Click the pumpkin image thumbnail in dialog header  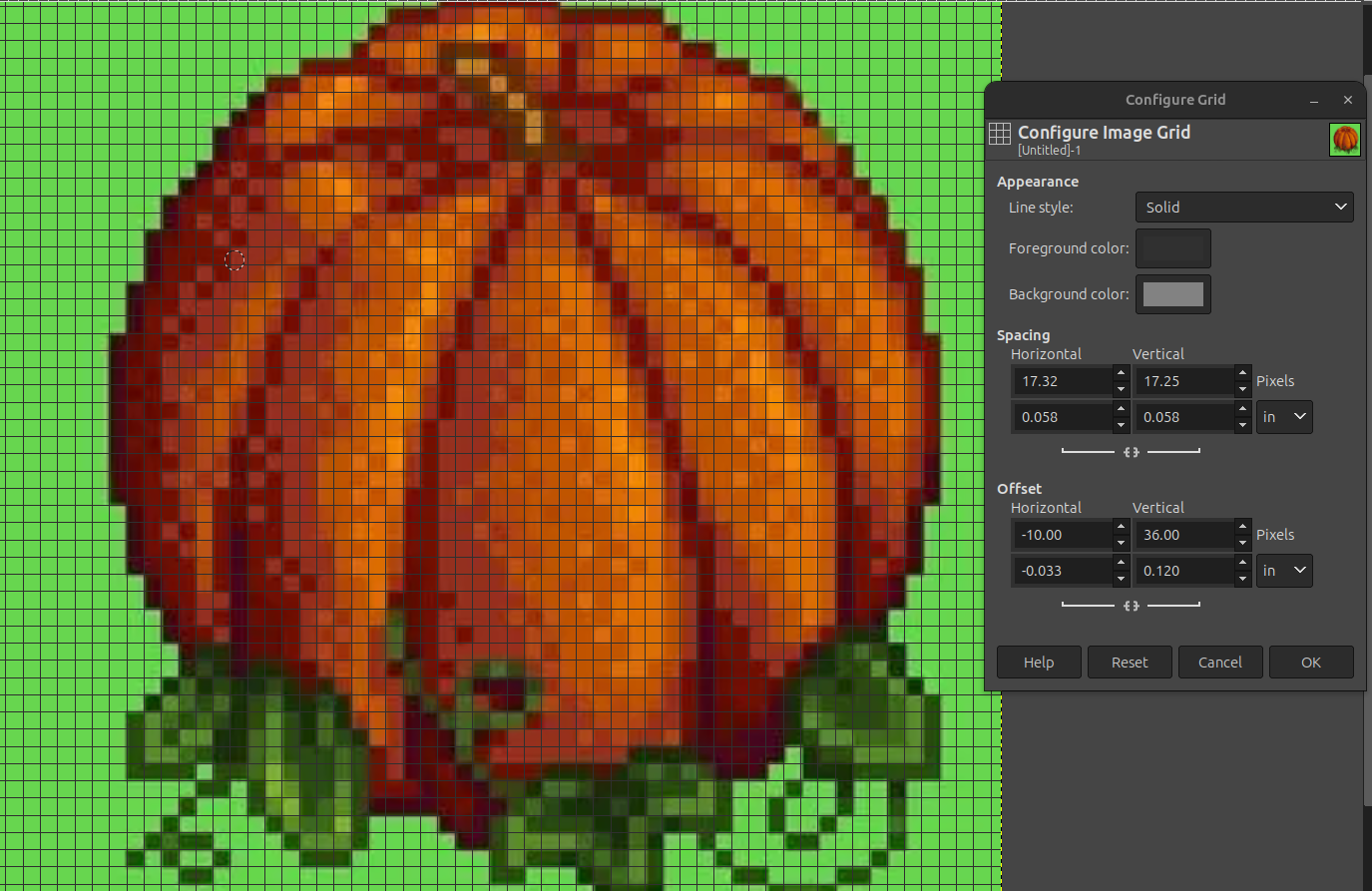(x=1345, y=140)
